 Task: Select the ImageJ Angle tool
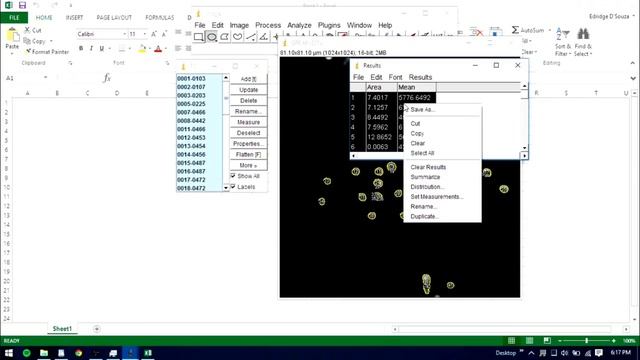coord(264,37)
